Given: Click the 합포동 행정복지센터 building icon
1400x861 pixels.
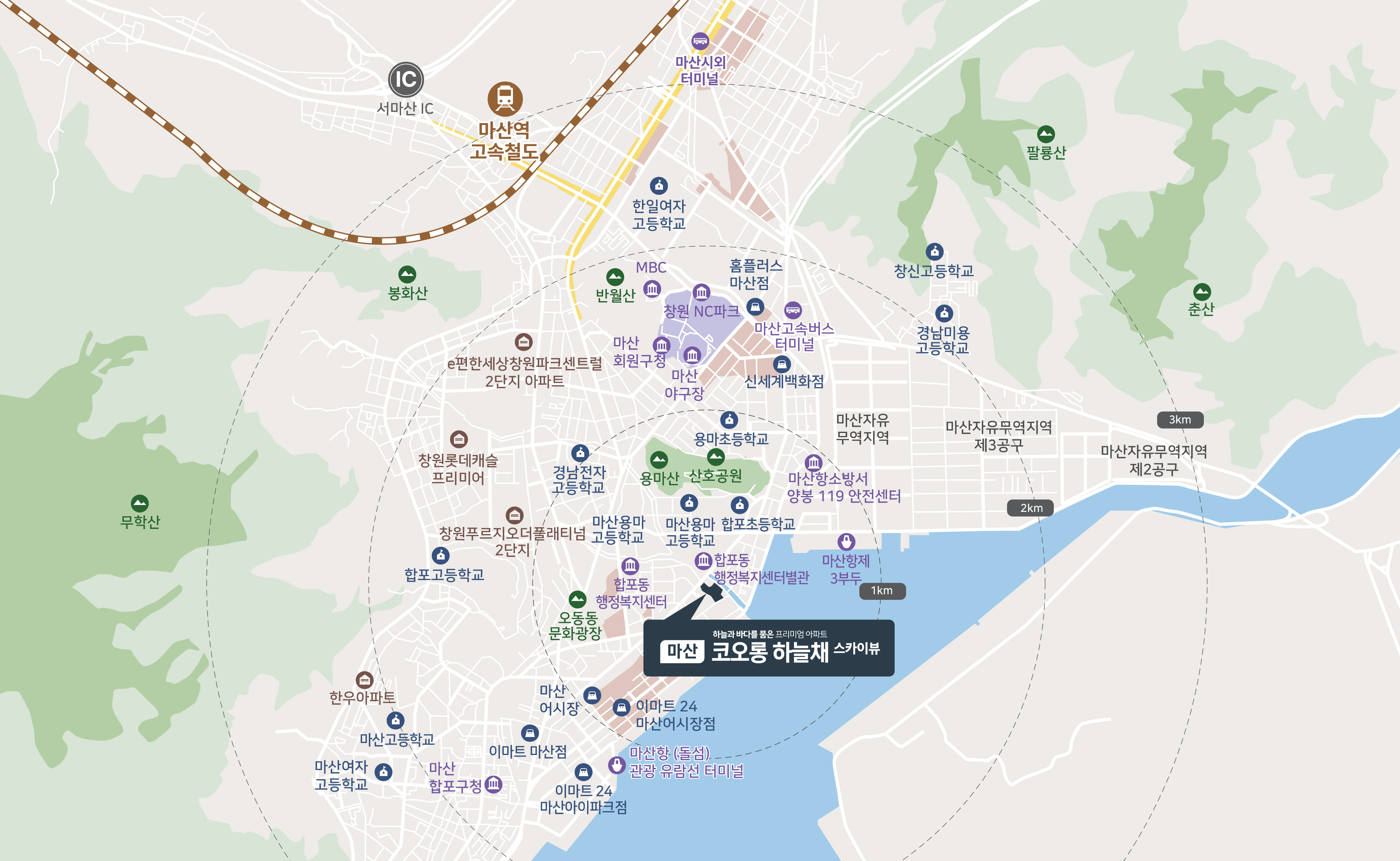Looking at the screenshot, I should click(630, 566).
